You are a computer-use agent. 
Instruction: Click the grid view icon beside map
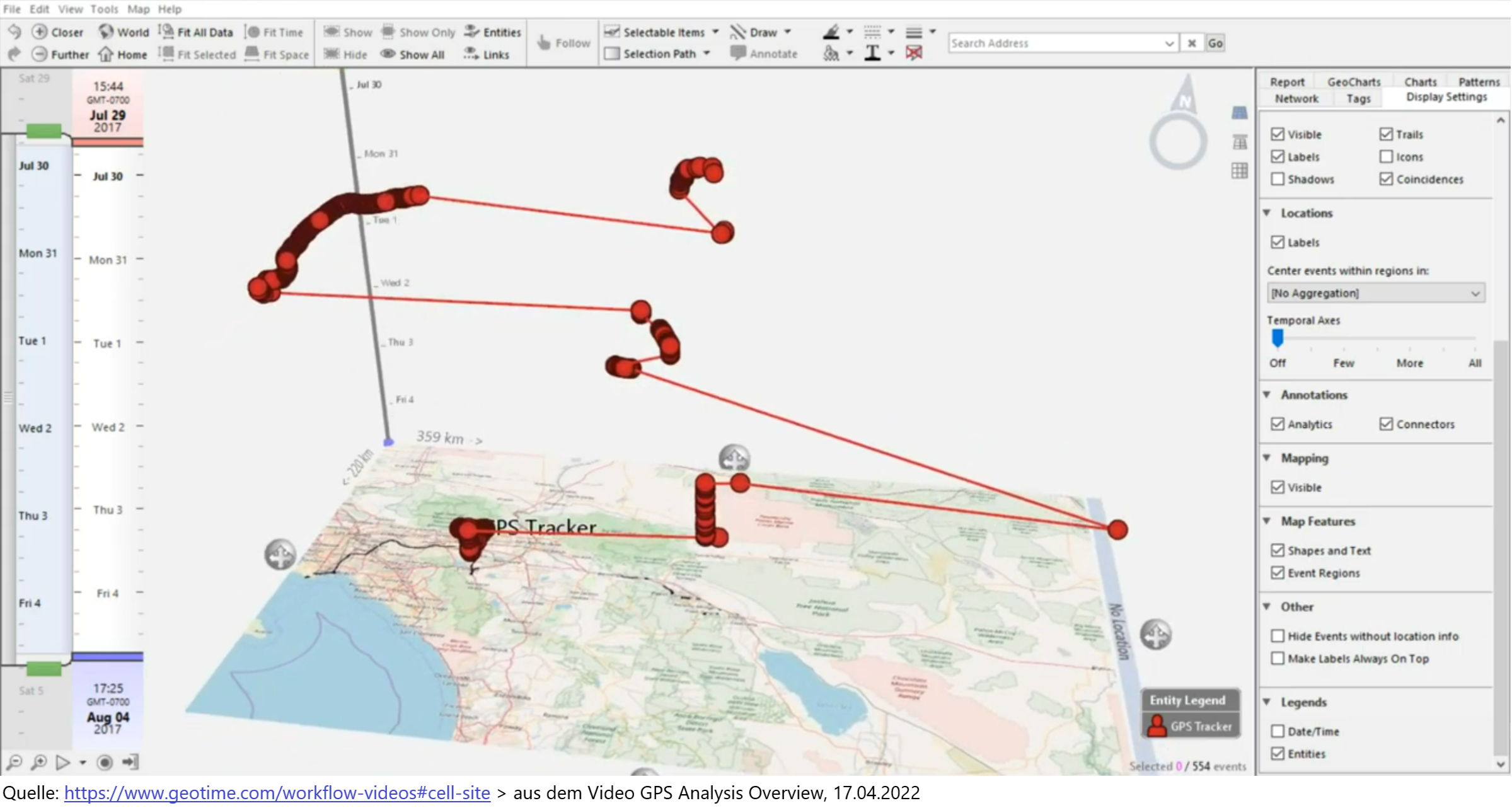tap(1239, 171)
